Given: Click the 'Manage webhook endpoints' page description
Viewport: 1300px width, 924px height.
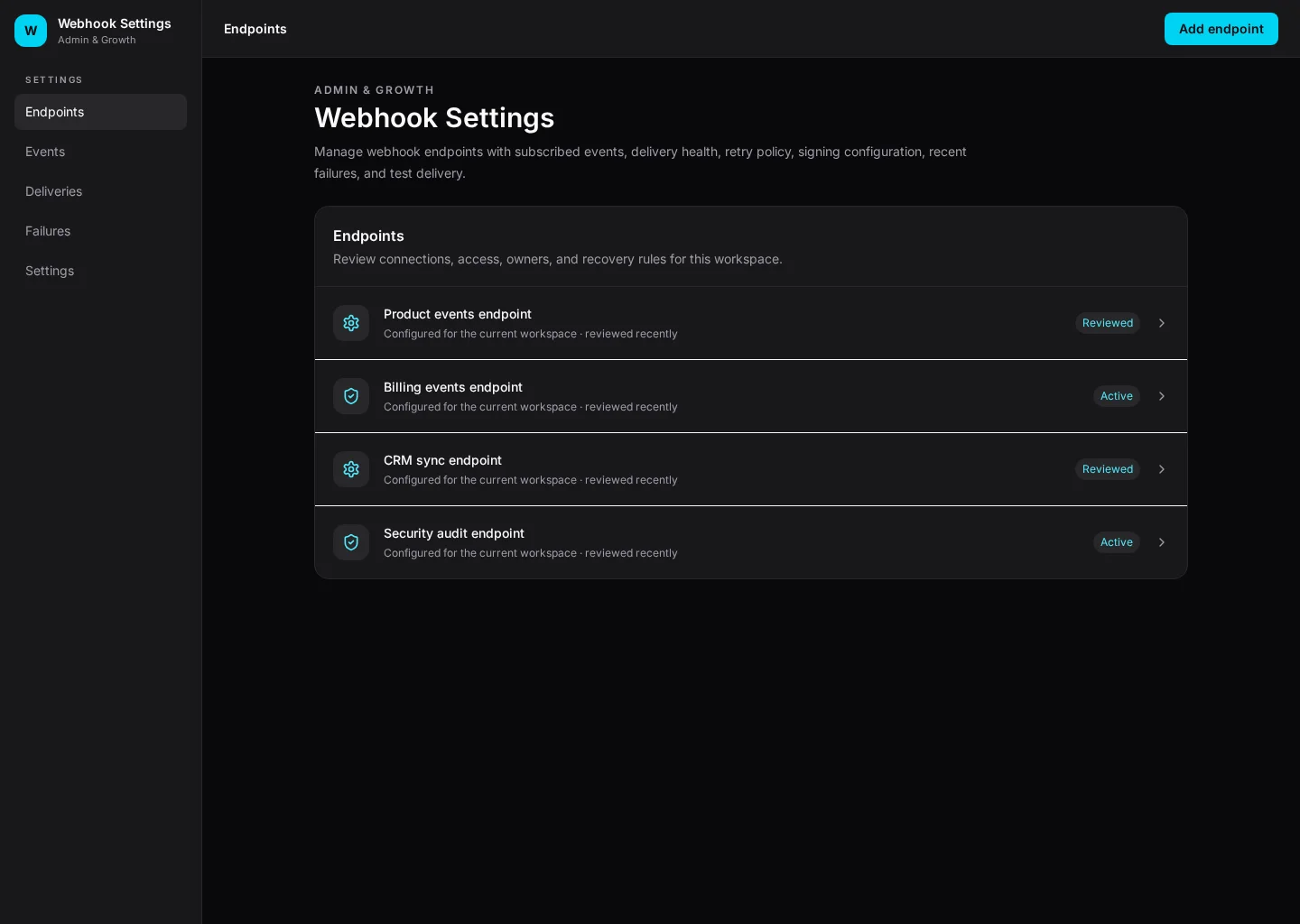Looking at the screenshot, I should pos(640,162).
